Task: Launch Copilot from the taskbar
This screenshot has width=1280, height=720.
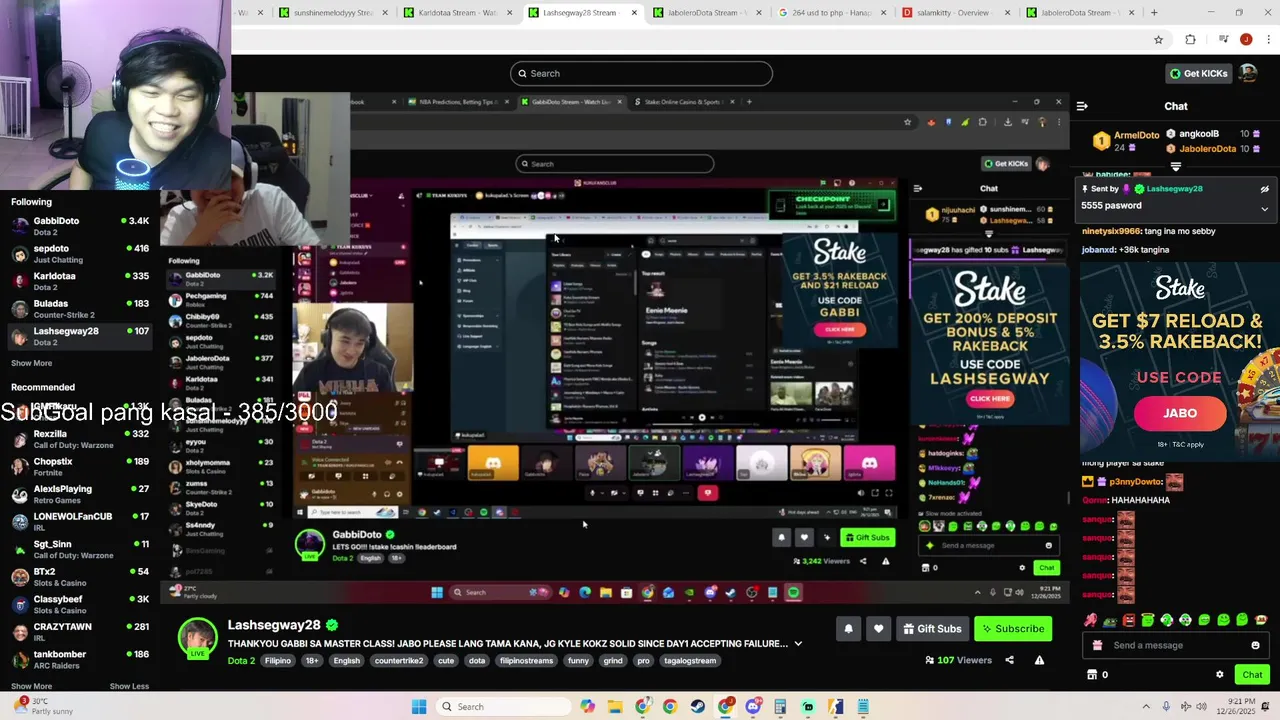Action: pos(588,707)
